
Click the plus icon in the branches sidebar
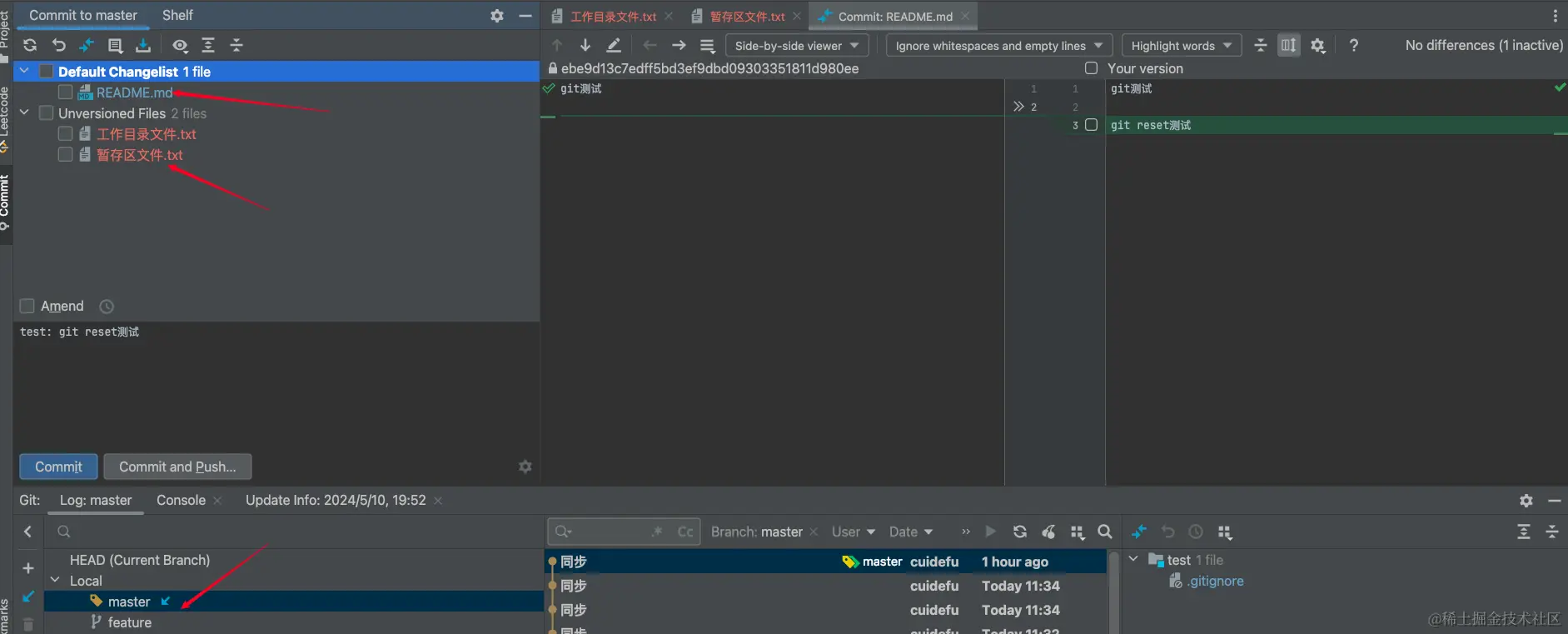[x=27, y=568]
